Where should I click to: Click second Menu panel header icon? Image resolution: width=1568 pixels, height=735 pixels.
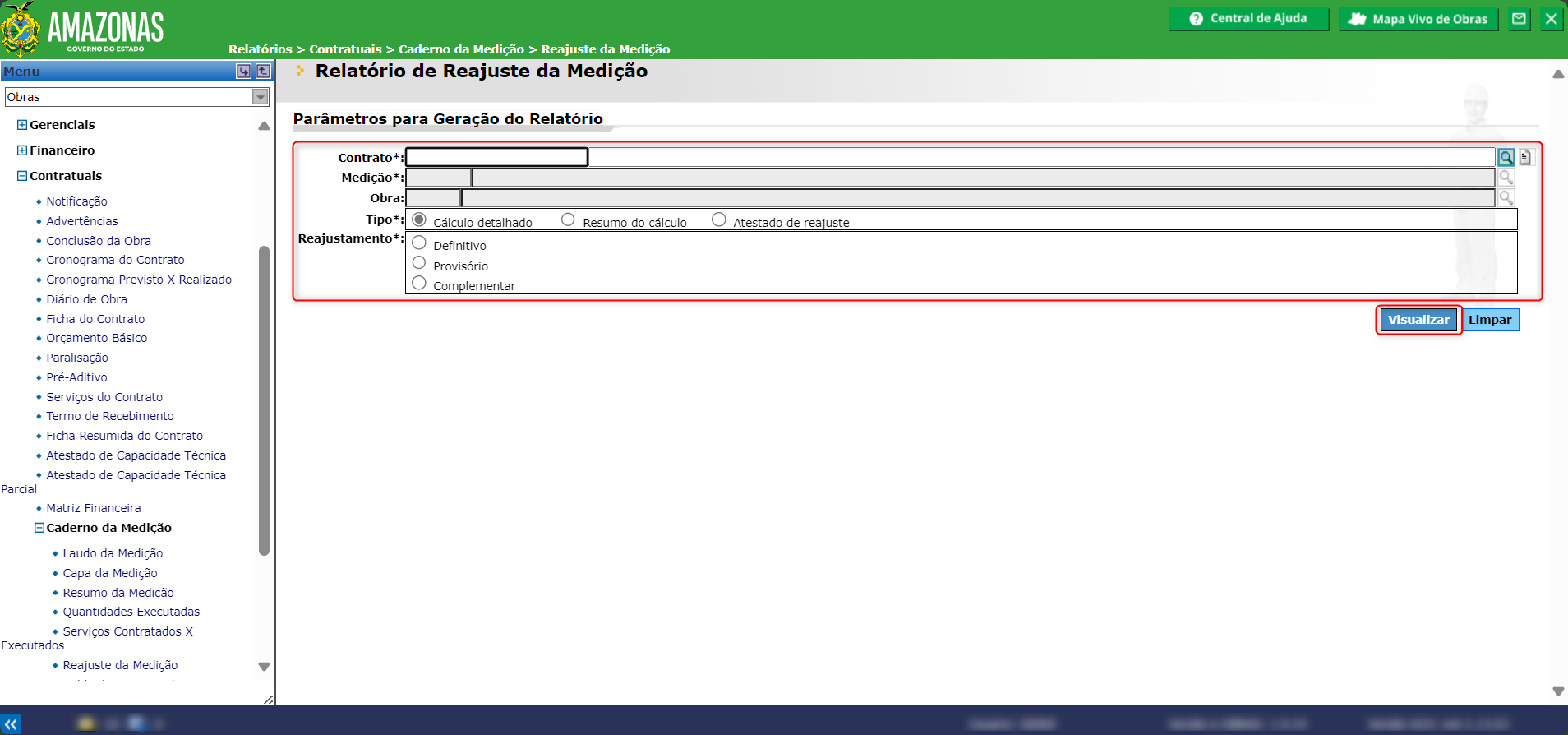(x=263, y=72)
